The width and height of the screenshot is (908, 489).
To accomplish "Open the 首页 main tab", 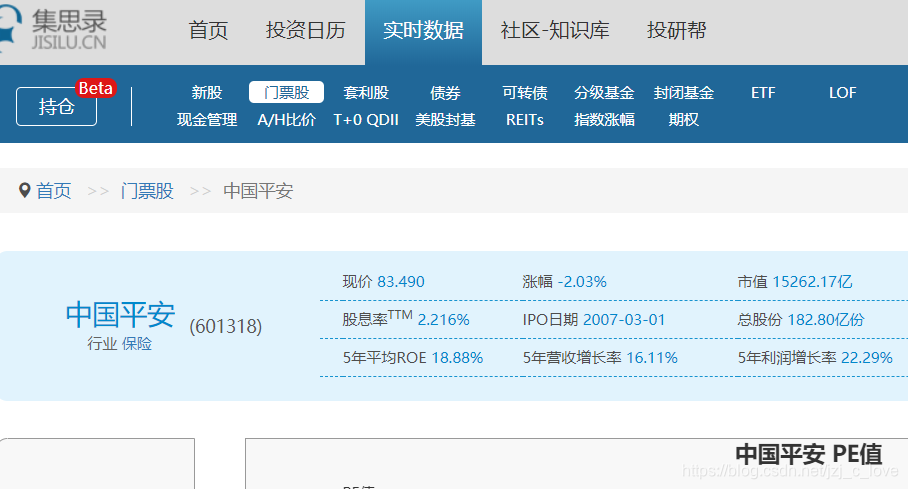I will pyautogui.click(x=208, y=30).
